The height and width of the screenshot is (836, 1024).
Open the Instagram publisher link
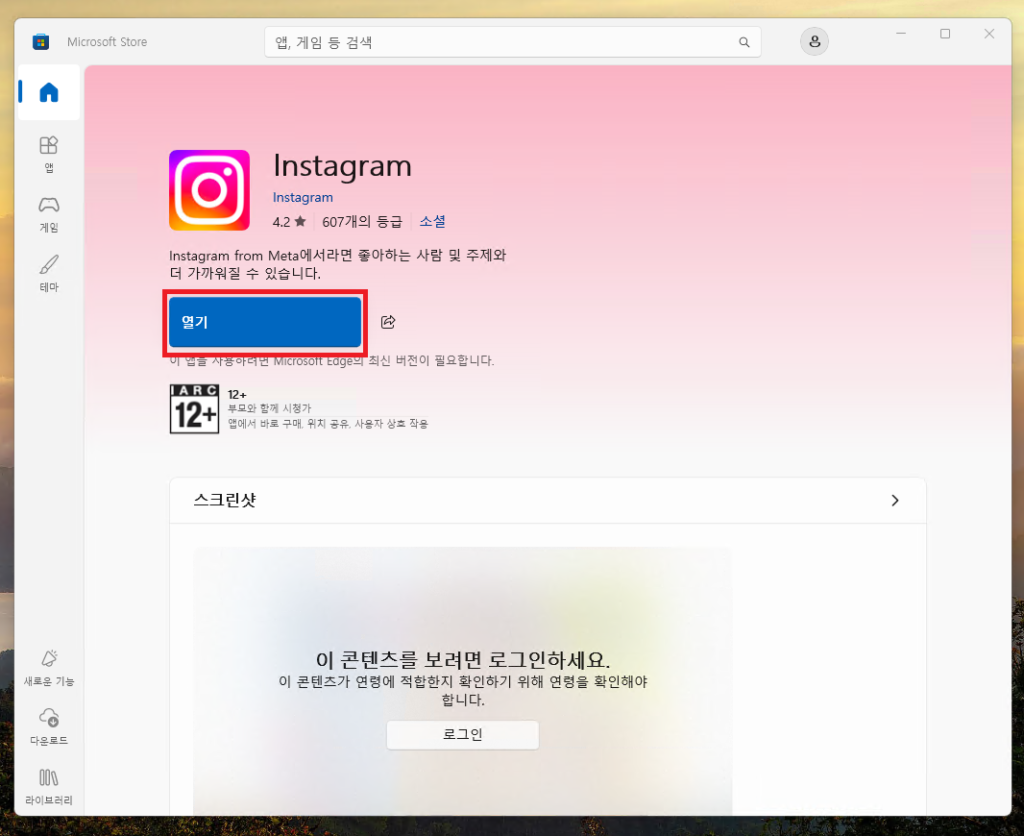303,198
